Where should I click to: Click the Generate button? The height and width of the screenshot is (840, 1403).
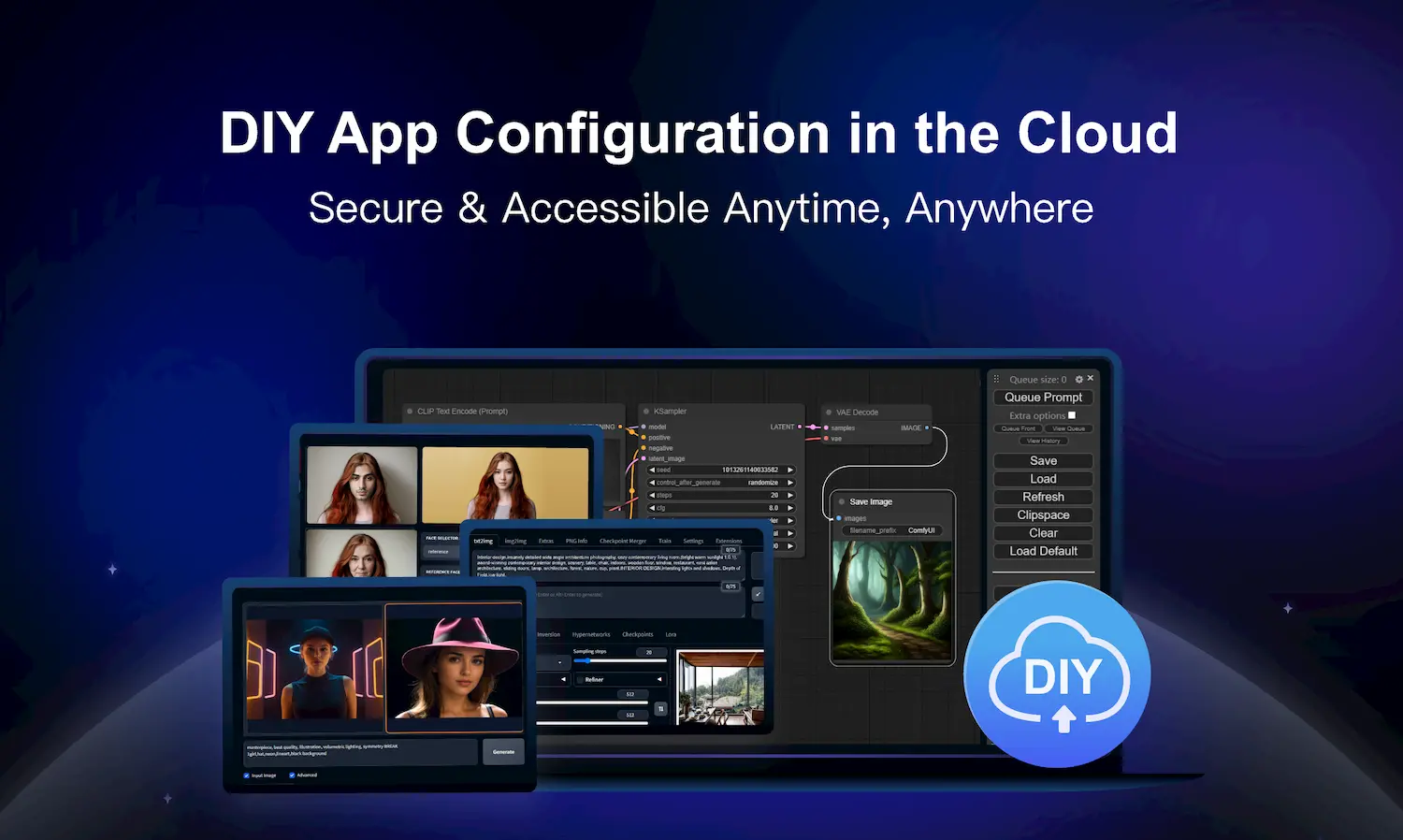pyautogui.click(x=503, y=752)
